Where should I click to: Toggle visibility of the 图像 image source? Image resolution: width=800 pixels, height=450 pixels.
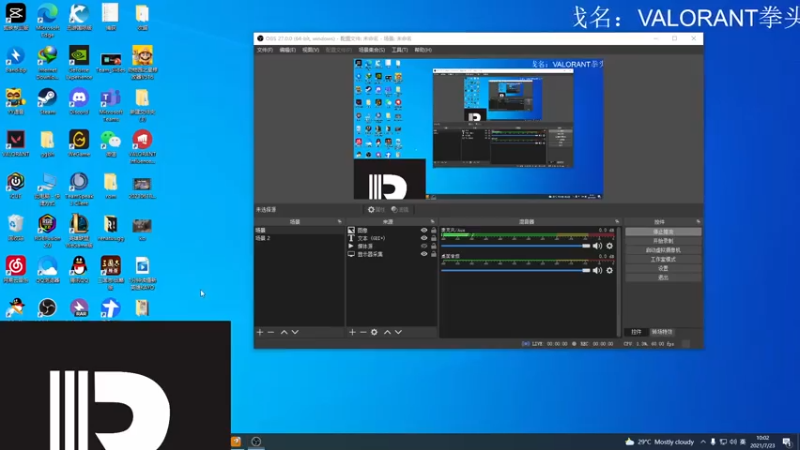point(424,230)
